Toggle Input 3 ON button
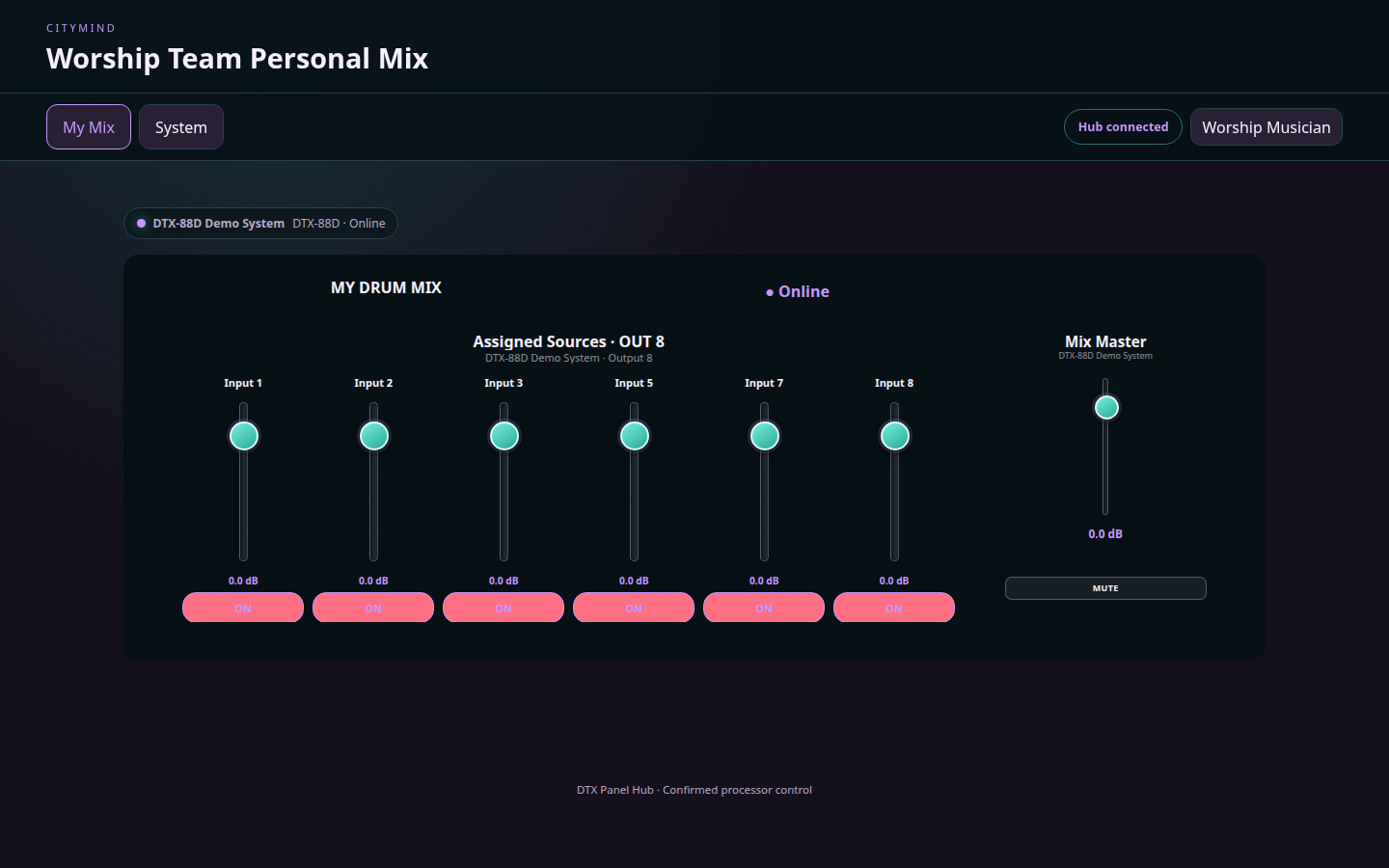The image size is (1389, 868). point(504,608)
